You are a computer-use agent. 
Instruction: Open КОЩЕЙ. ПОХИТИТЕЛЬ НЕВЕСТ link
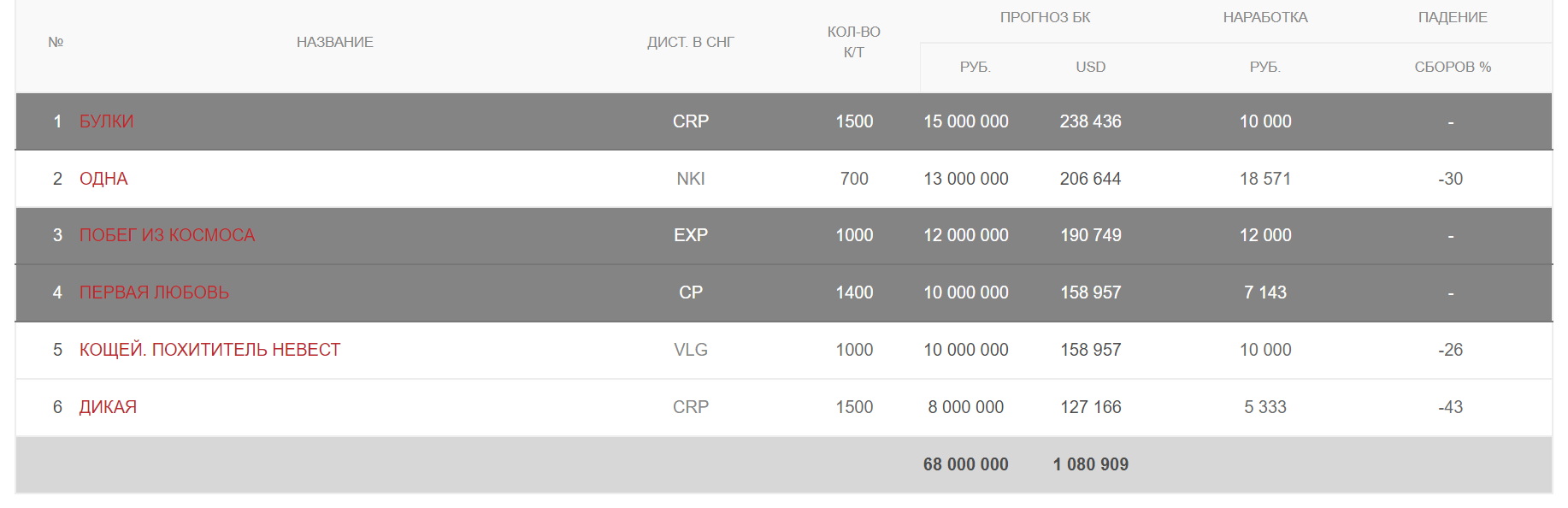point(209,350)
